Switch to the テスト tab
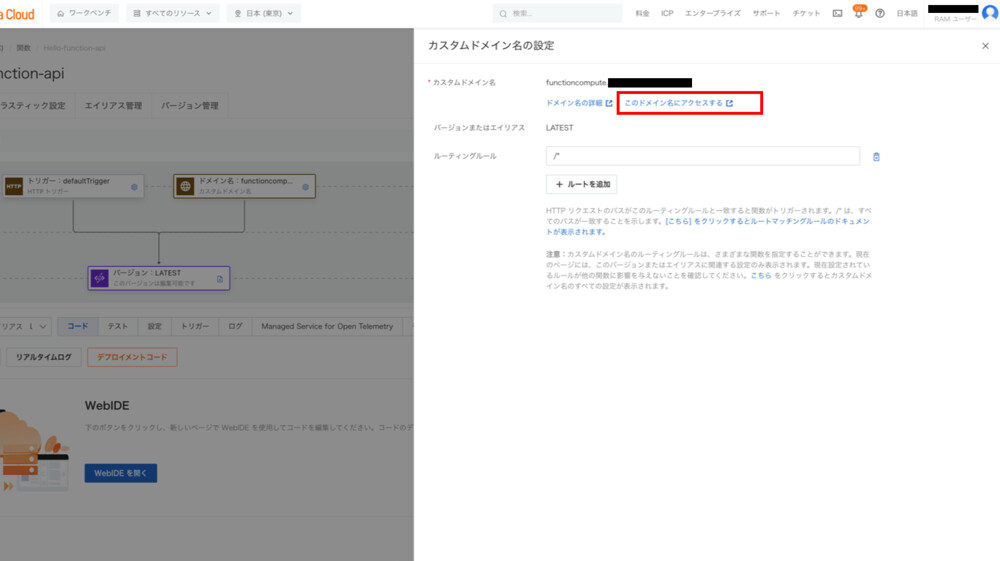Viewport: 1000px width, 561px height. [x=117, y=326]
